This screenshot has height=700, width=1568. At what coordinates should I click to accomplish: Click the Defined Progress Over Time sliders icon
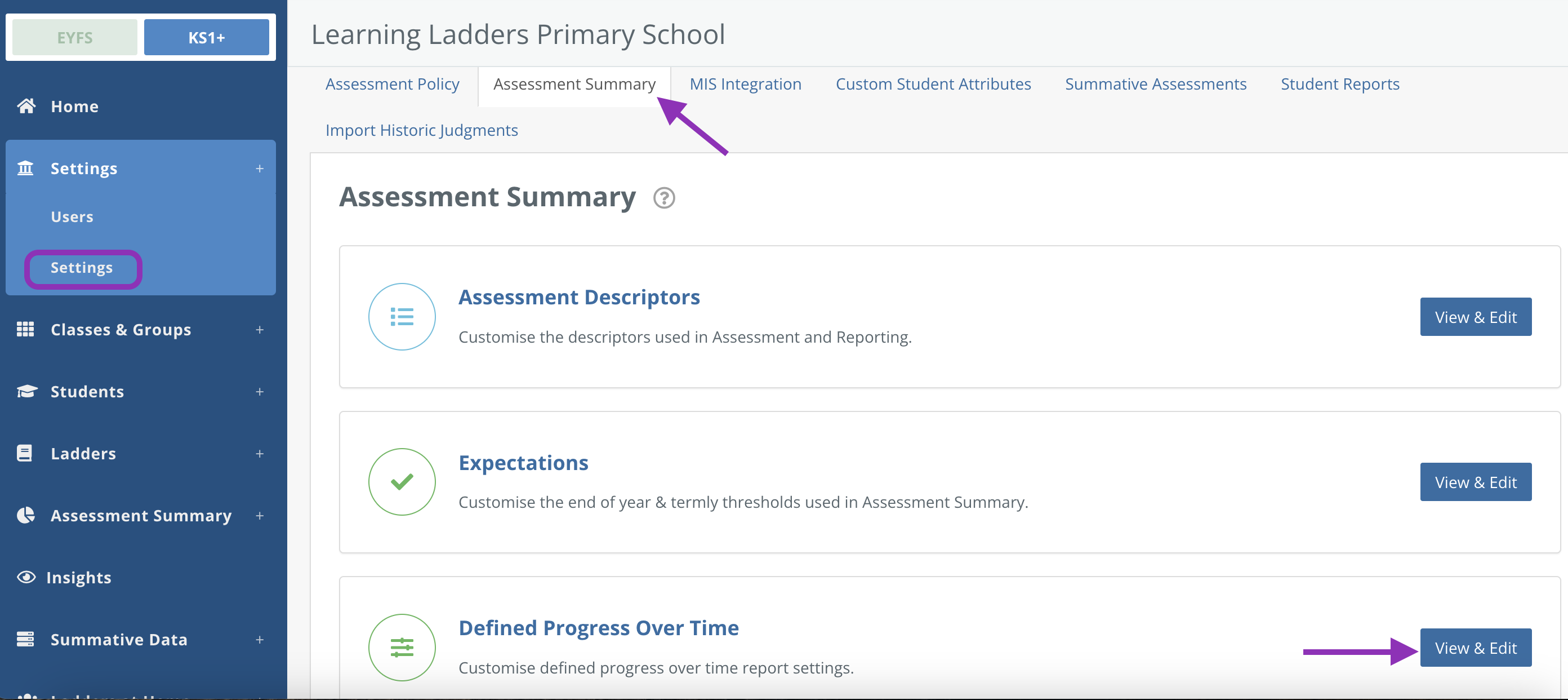(402, 647)
